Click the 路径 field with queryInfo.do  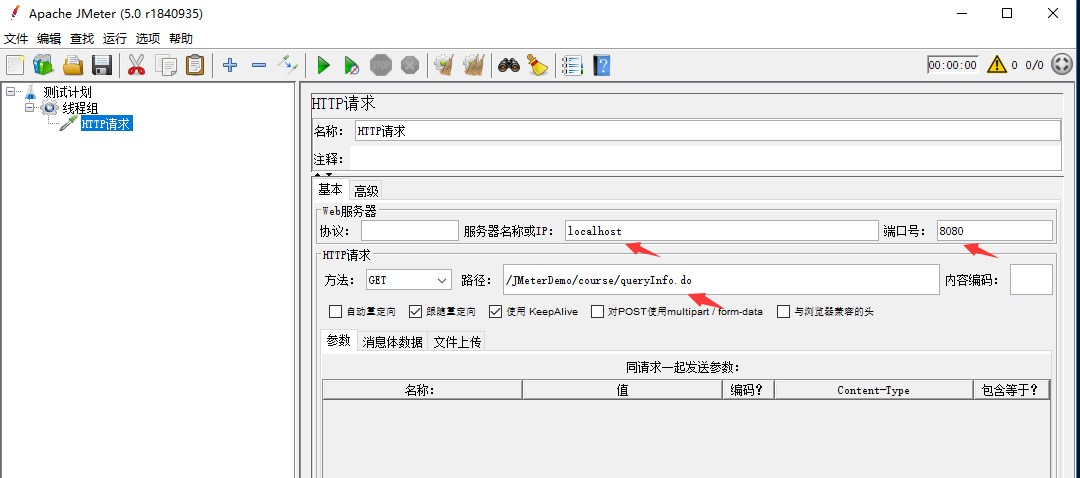click(720, 280)
